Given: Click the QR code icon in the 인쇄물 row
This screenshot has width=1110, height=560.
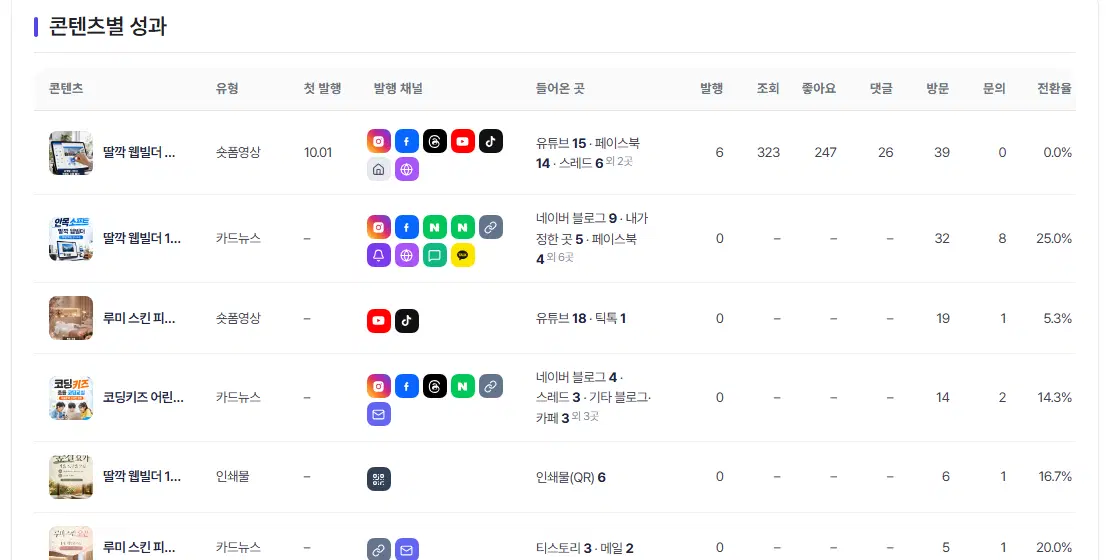Looking at the screenshot, I should [x=379, y=479].
